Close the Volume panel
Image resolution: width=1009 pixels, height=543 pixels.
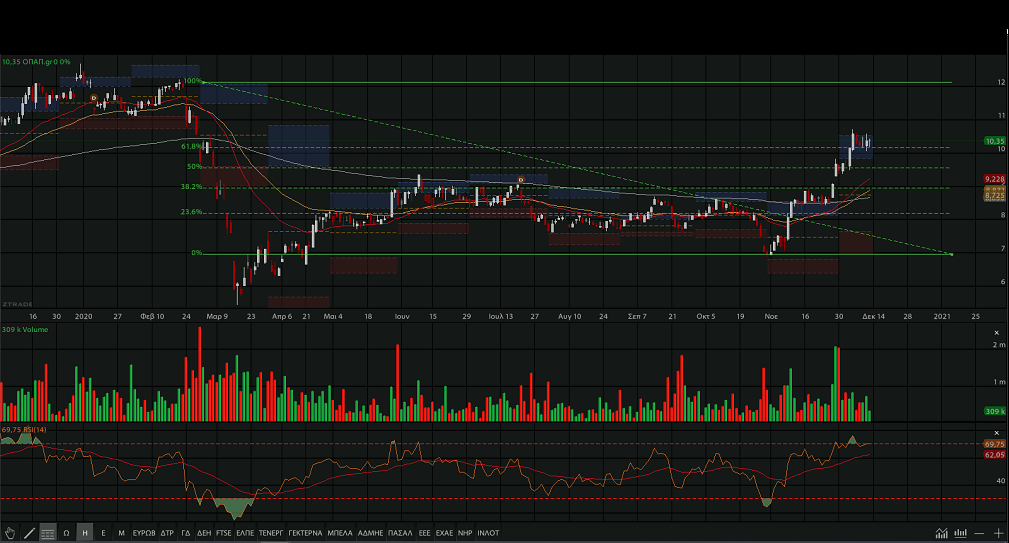click(996, 331)
